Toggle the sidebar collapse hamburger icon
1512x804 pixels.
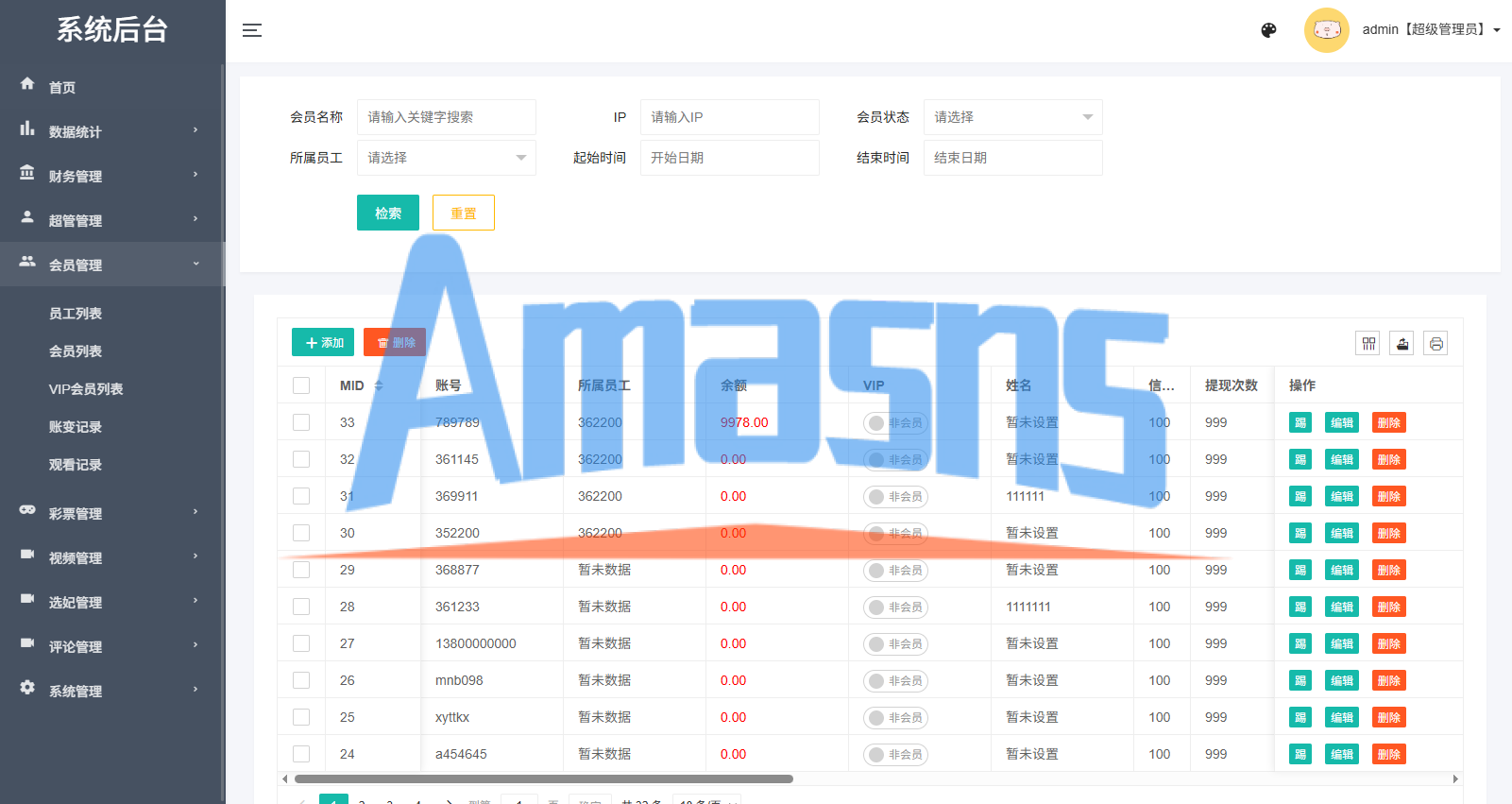point(252,30)
